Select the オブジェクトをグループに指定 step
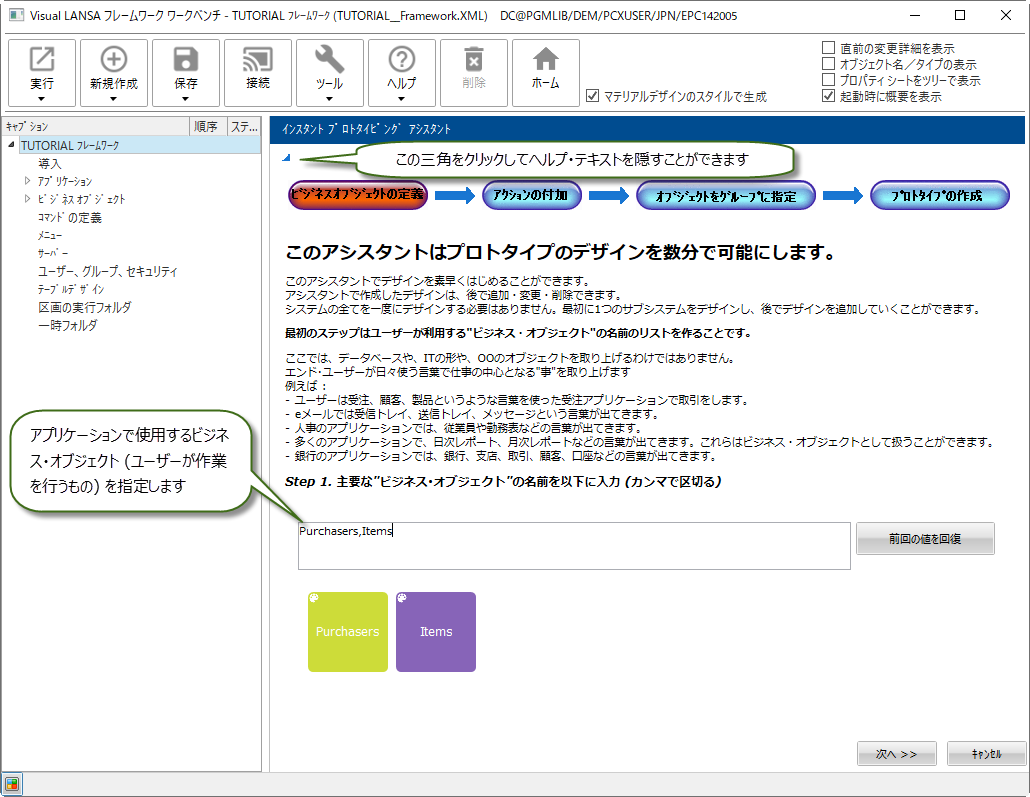This screenshot has height=797, width=1030. [726, 196]
